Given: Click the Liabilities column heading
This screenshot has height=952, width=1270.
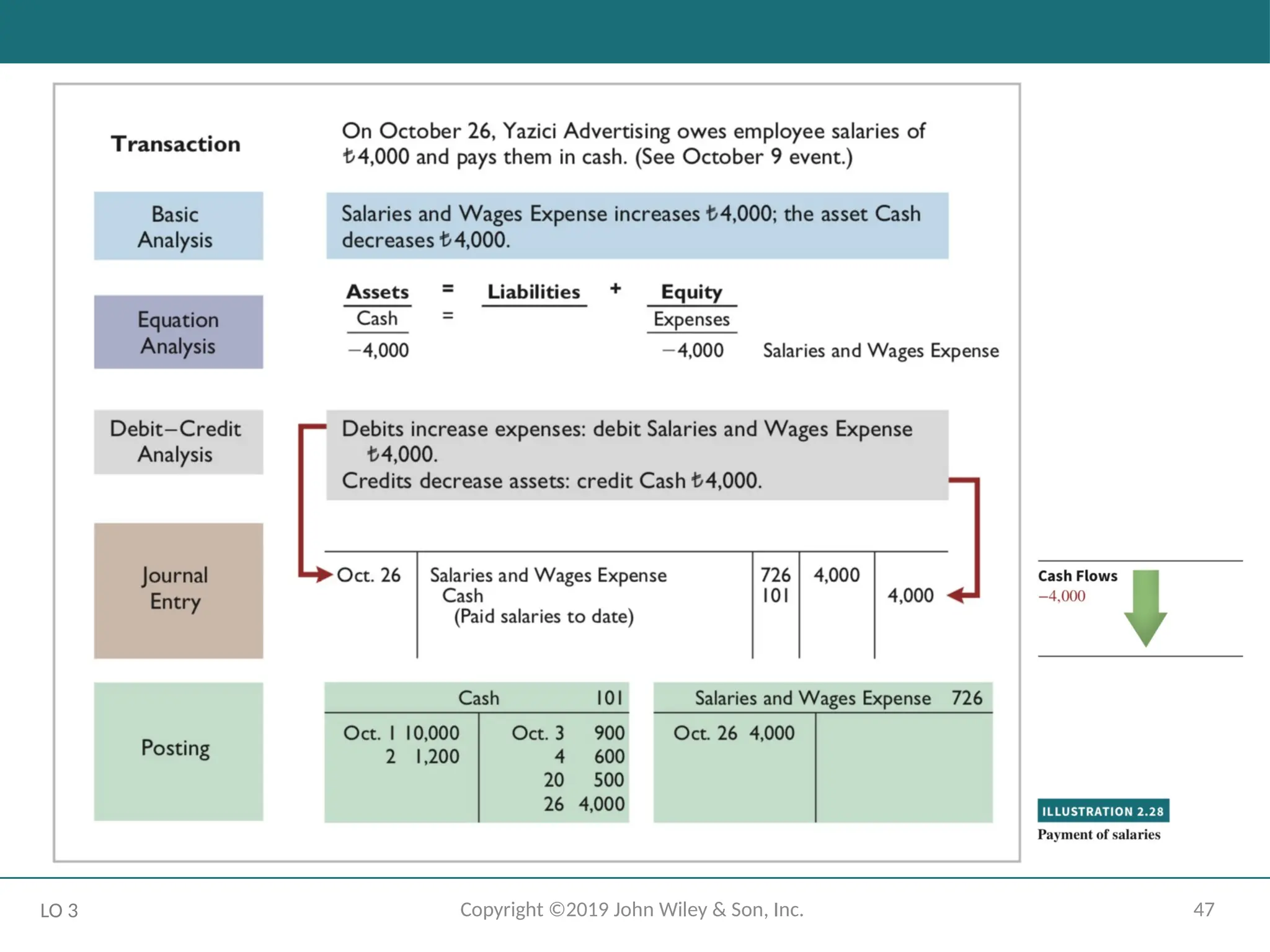Looking at the screenshot, I should tap(533, 292).
